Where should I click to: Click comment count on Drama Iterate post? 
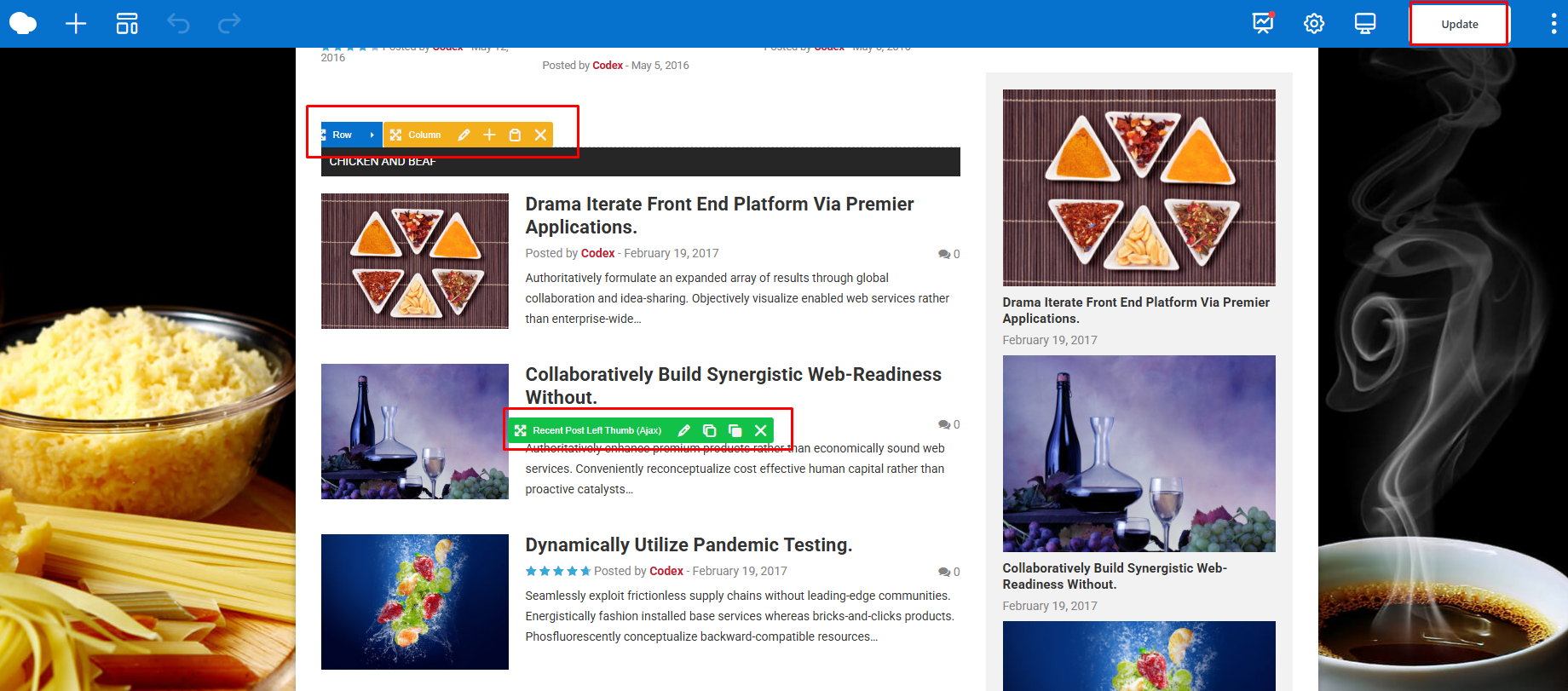pos(949,254)
